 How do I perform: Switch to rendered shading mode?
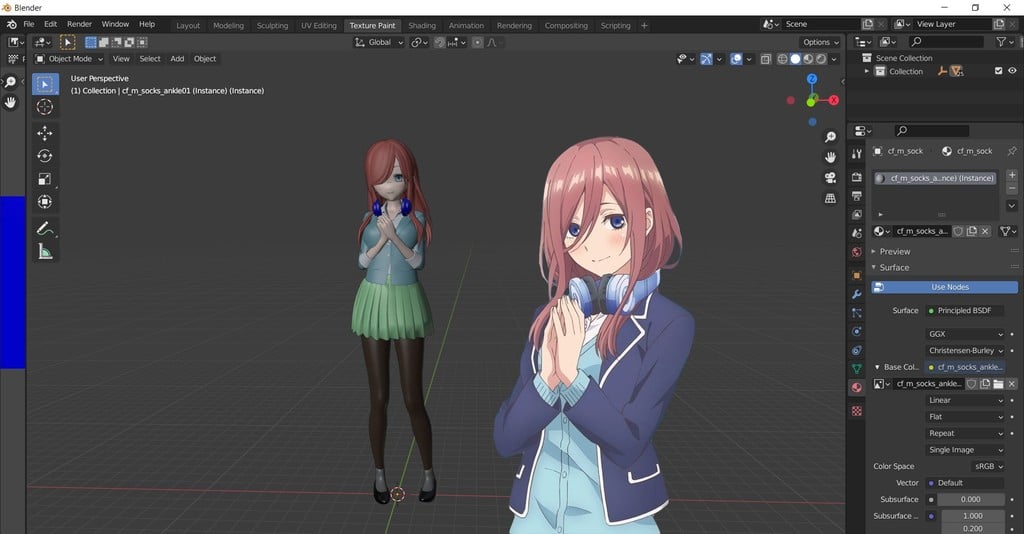821,59
